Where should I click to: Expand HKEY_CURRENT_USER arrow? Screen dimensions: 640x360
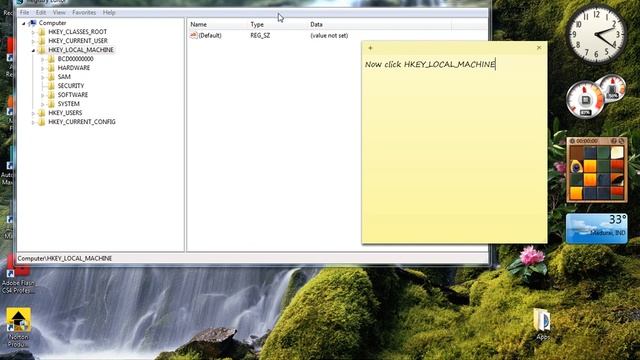(33, 41)
